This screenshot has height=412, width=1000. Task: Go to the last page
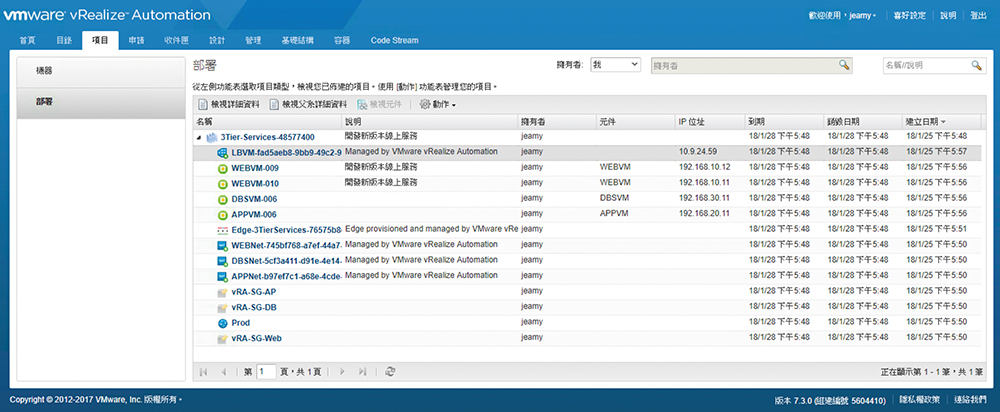(x=362, y=371)
